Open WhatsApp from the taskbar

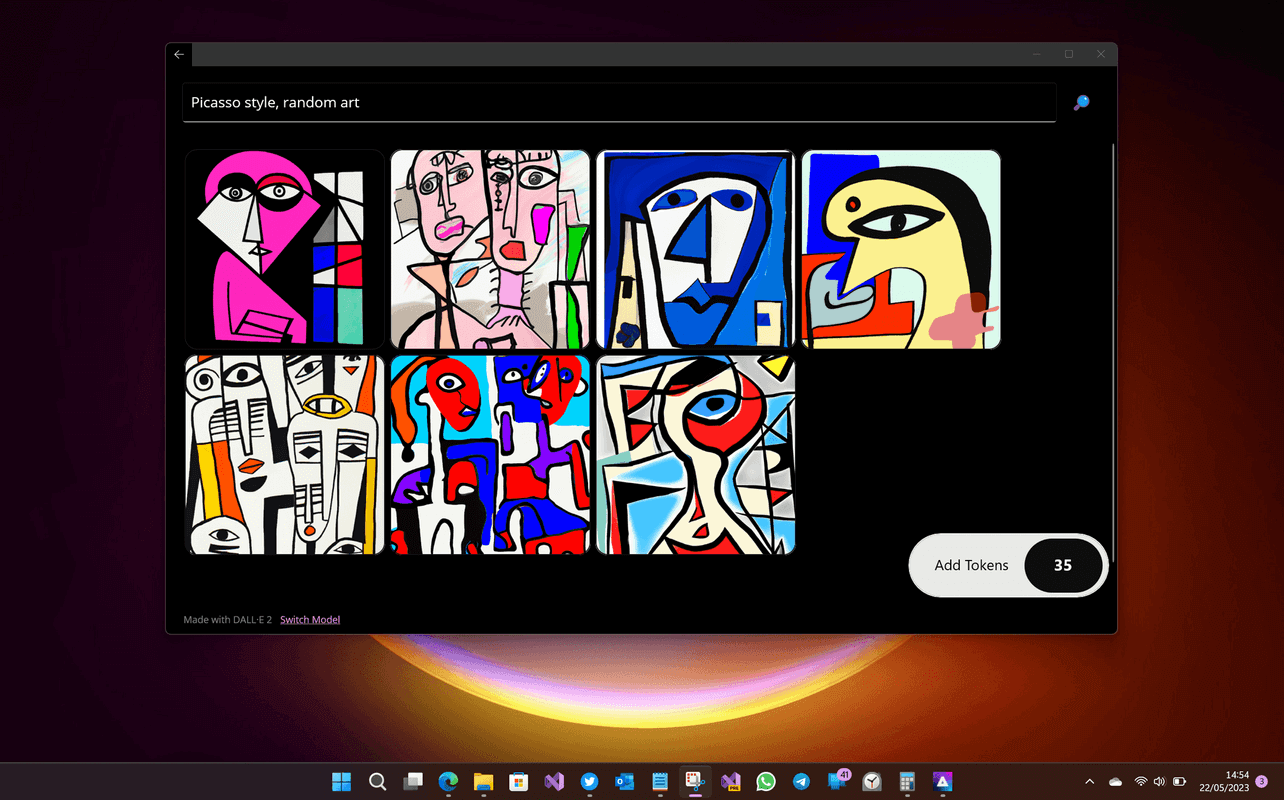[766, 781]
